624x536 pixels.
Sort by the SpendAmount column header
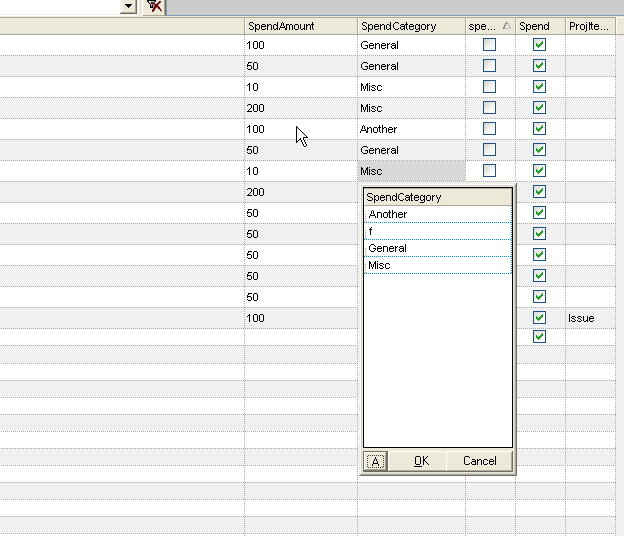[x=301, y=26]
